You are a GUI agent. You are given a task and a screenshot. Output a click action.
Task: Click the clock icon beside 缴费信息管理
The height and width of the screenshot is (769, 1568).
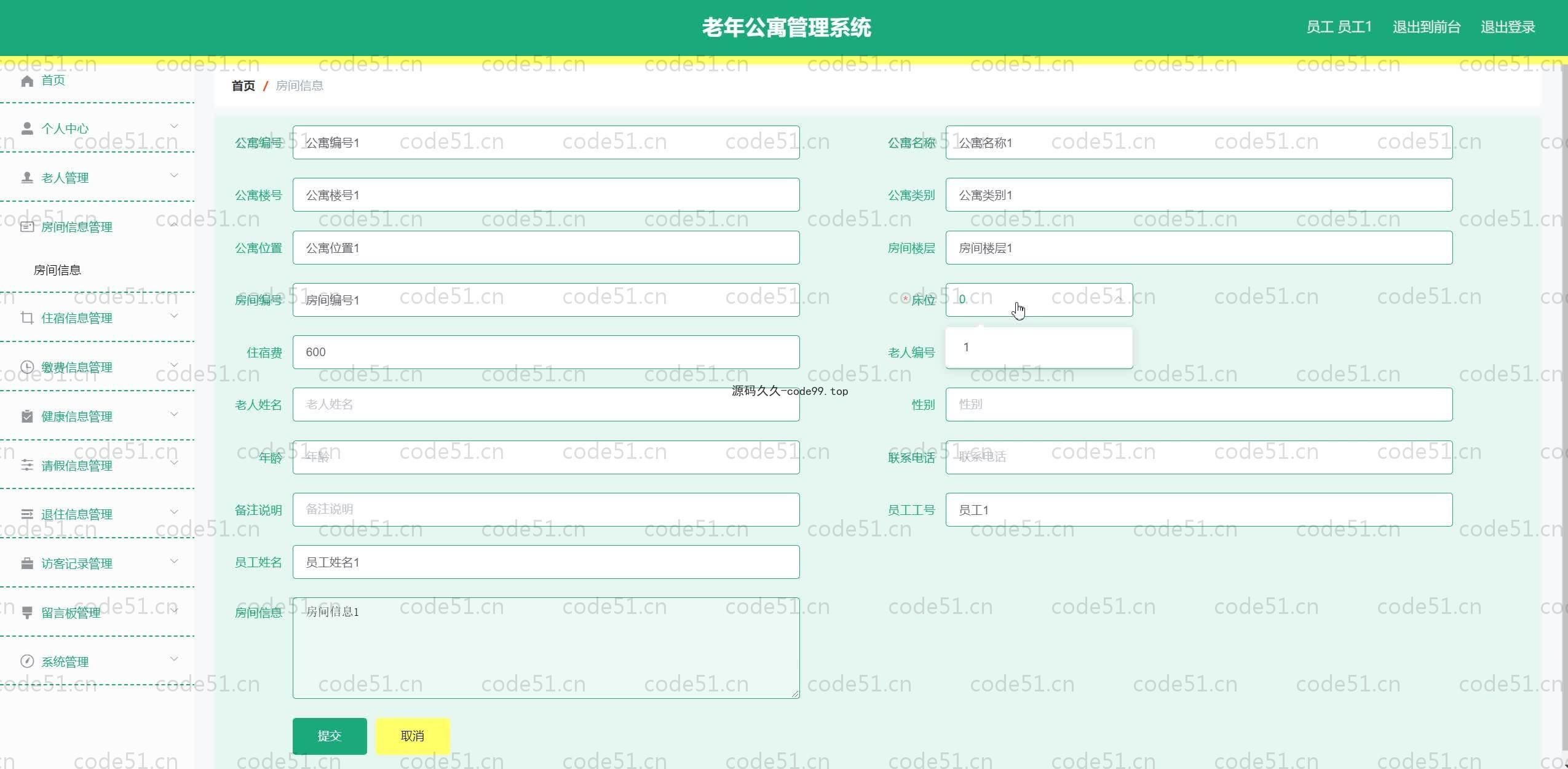(x=27, y=367)
